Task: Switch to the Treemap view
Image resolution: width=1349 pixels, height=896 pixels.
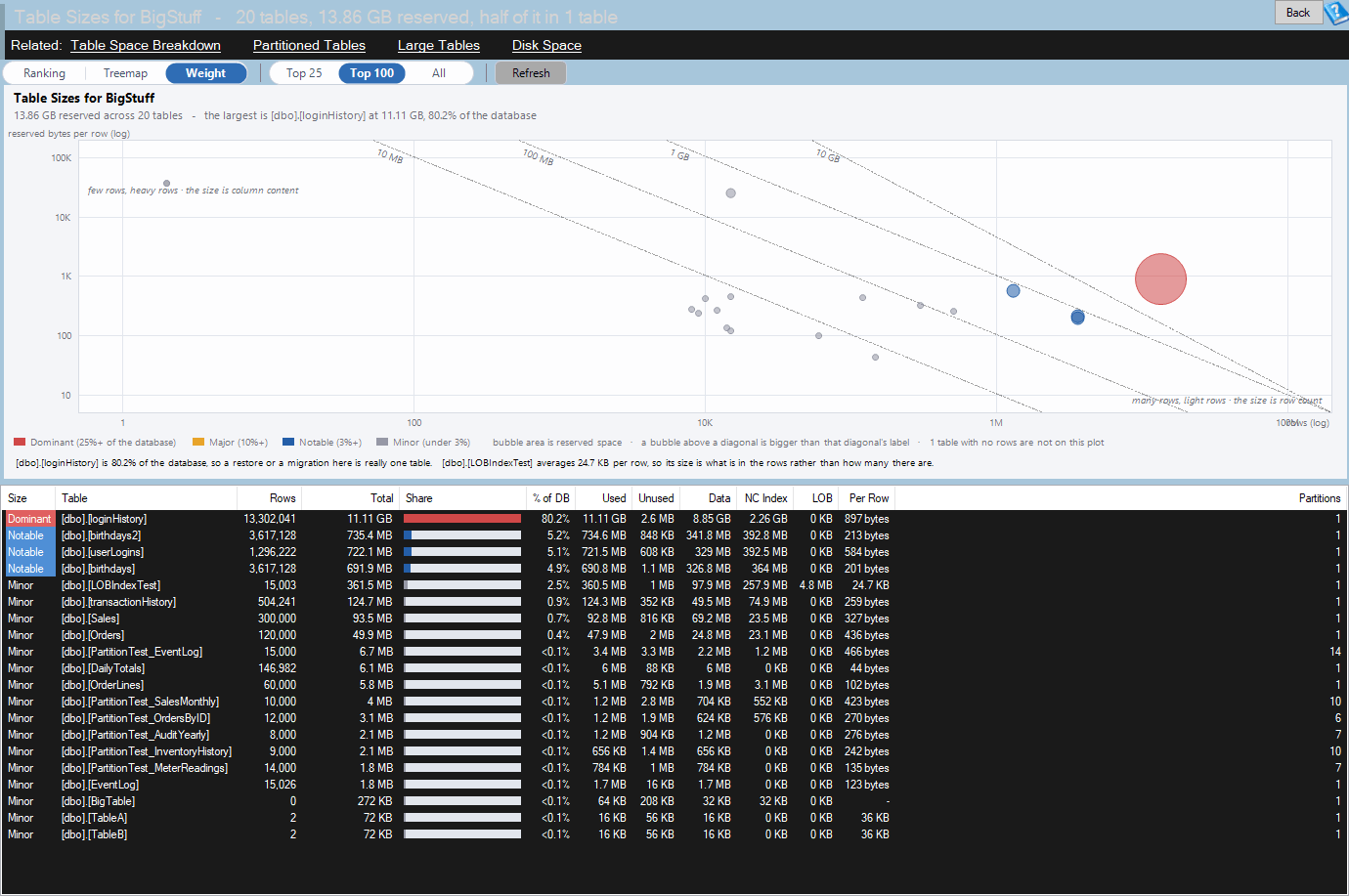Action: click(125, 73)
